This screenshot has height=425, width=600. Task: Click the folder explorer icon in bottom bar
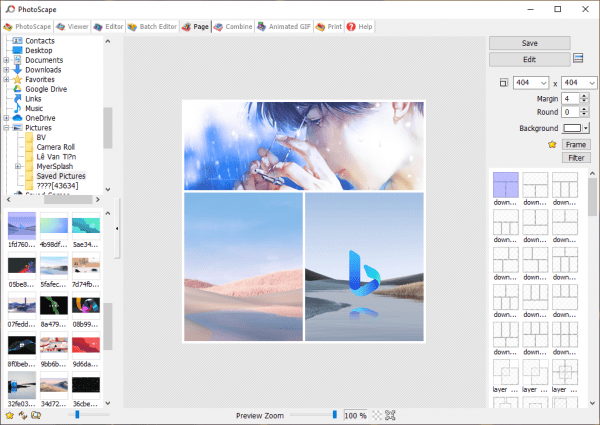coord(36,415)
